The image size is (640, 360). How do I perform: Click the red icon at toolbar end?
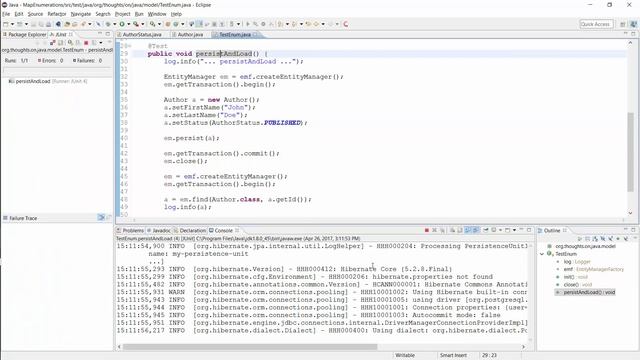pos(346,24)
